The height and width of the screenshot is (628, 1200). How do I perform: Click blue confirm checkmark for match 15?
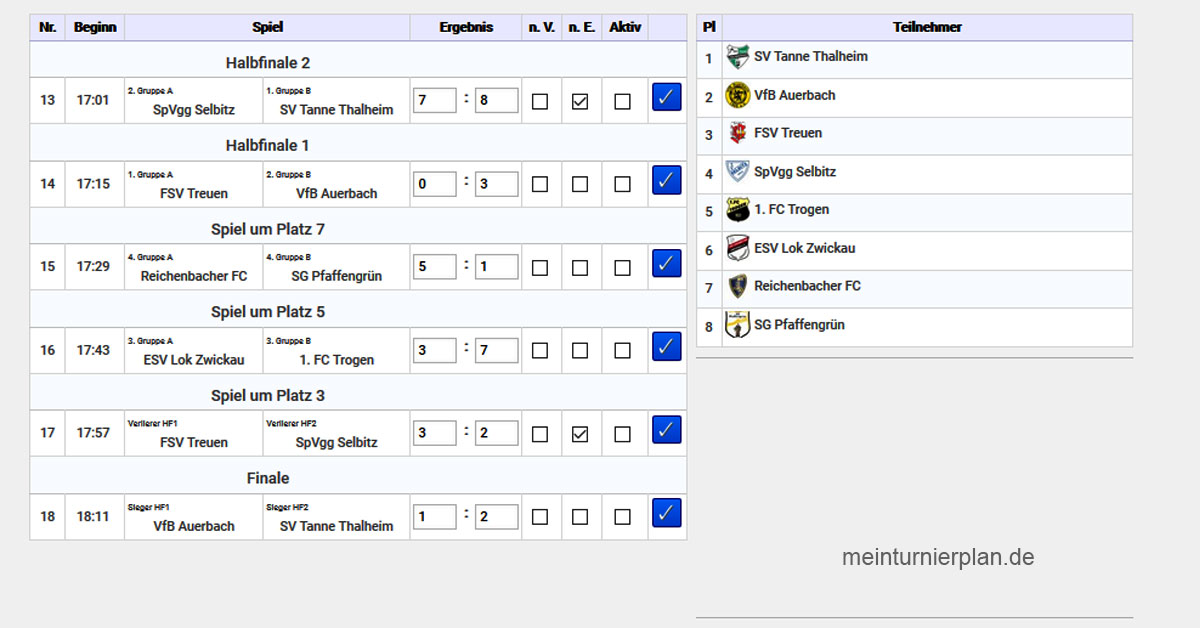coord(667,263)
